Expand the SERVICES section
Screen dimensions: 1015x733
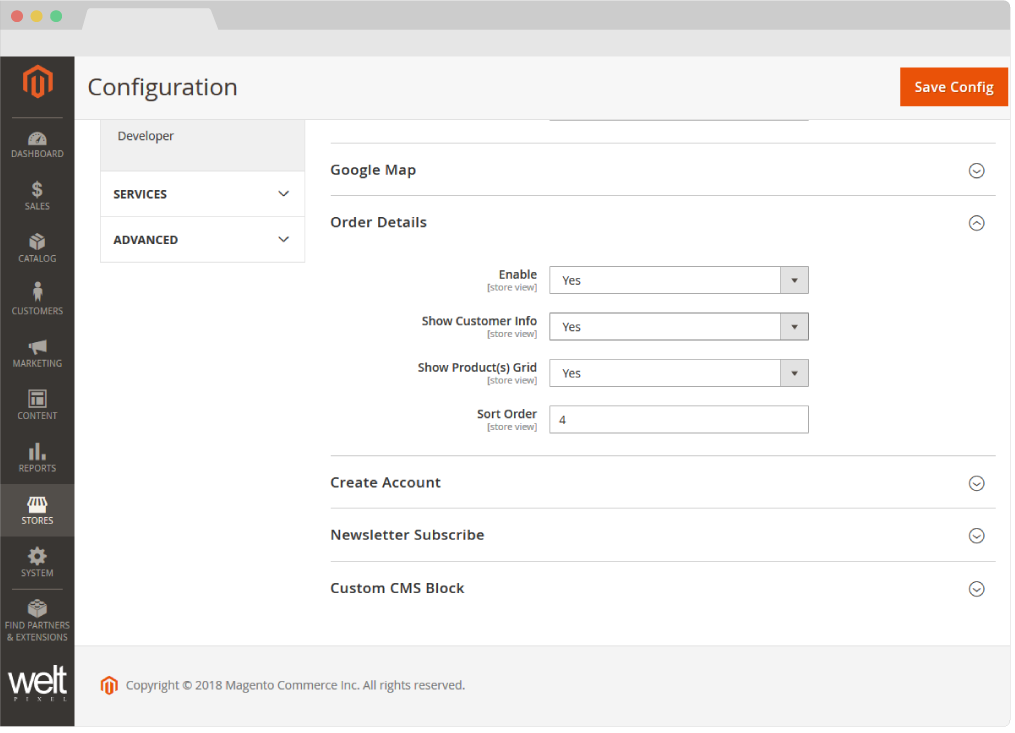coord(201,194)
